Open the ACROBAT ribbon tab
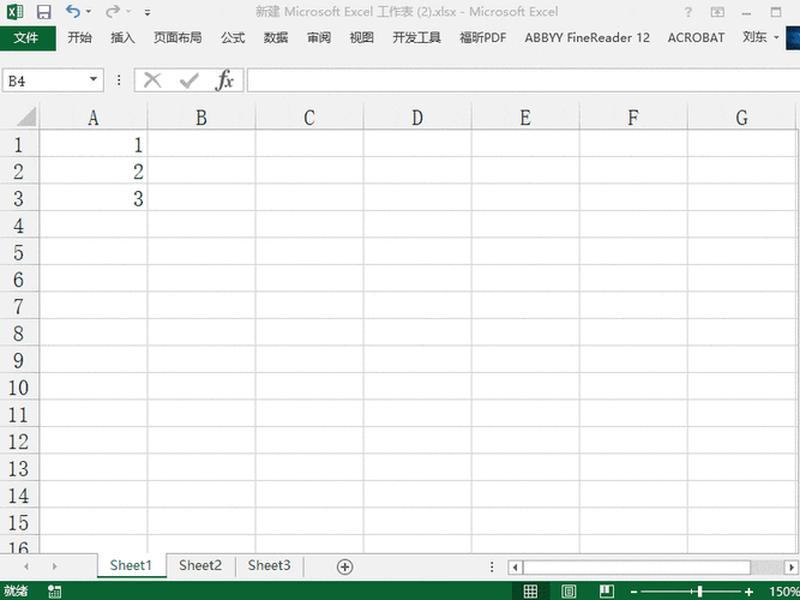 tap(696, 38)
